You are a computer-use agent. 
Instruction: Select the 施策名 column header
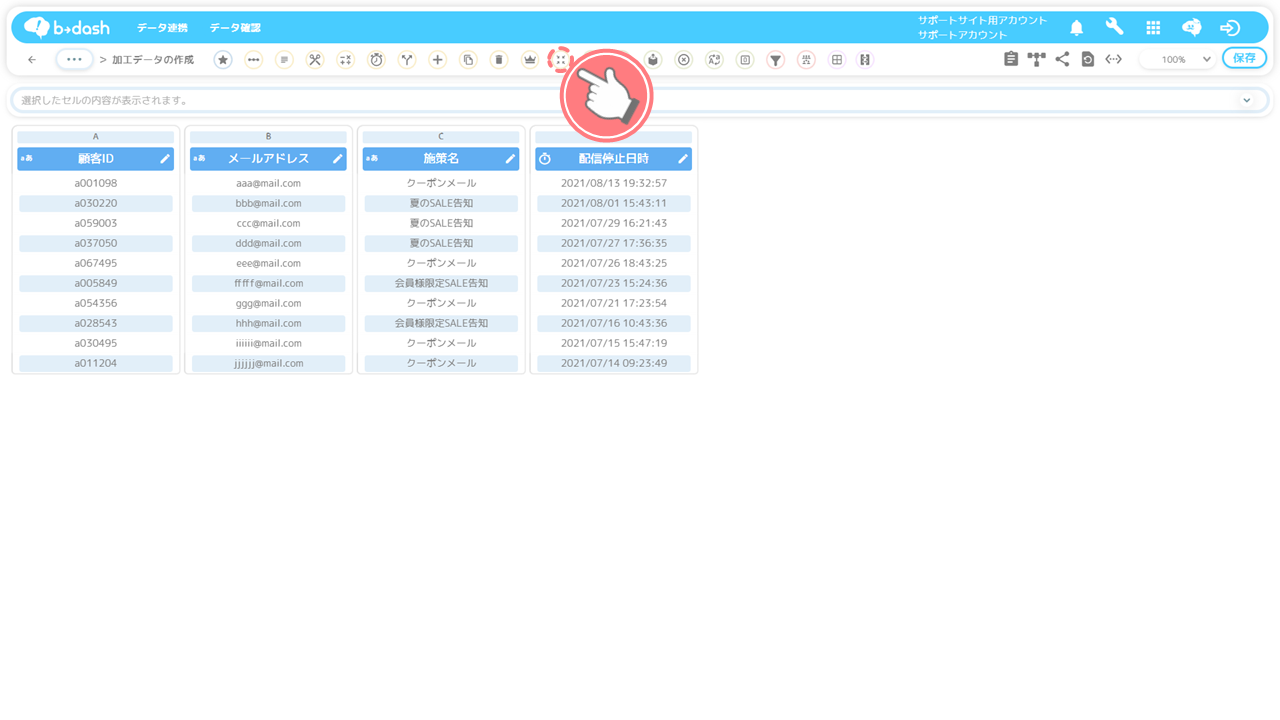(x=441, y=159)
